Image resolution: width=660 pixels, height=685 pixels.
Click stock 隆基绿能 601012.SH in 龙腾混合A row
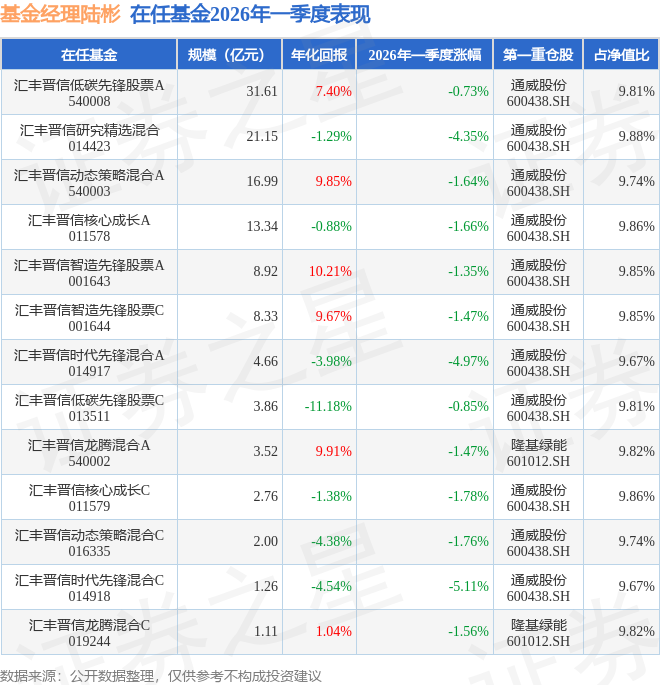pyautogui.click(x=538, y=453)
